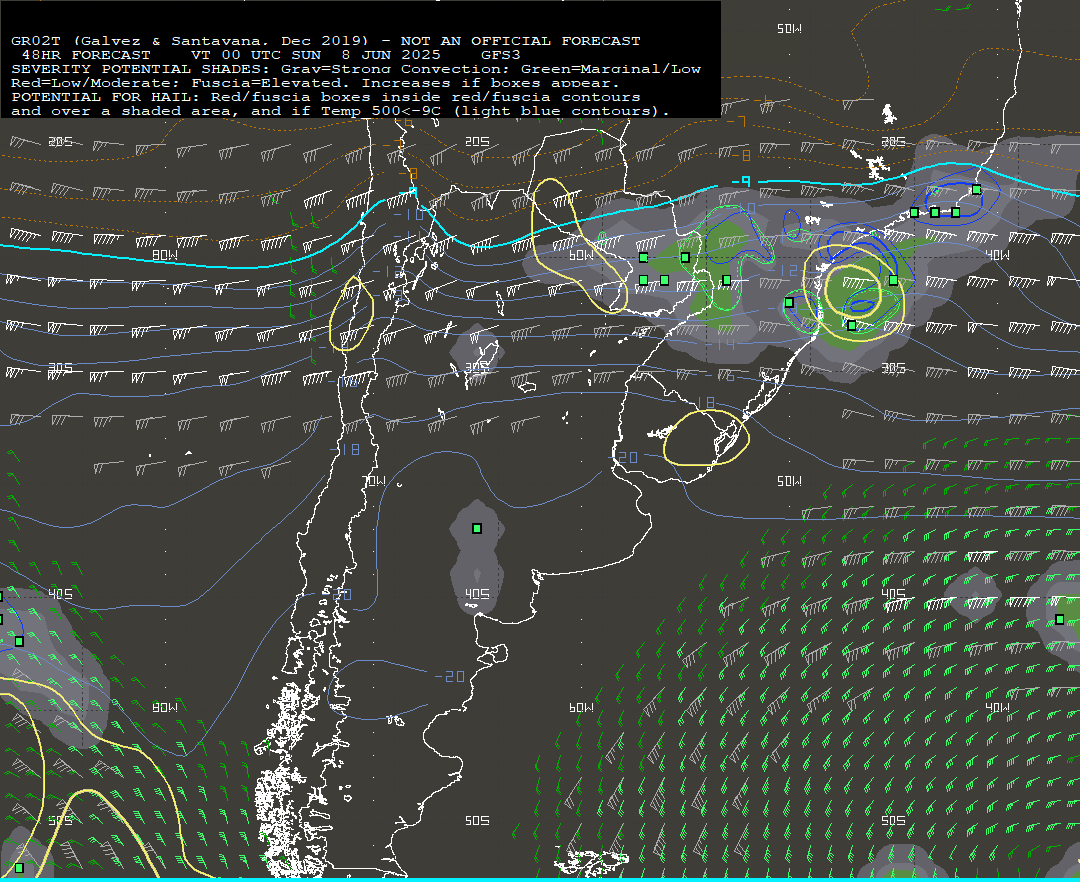Click the '-16' contour label near Uruguay

[x=721, y=376]
